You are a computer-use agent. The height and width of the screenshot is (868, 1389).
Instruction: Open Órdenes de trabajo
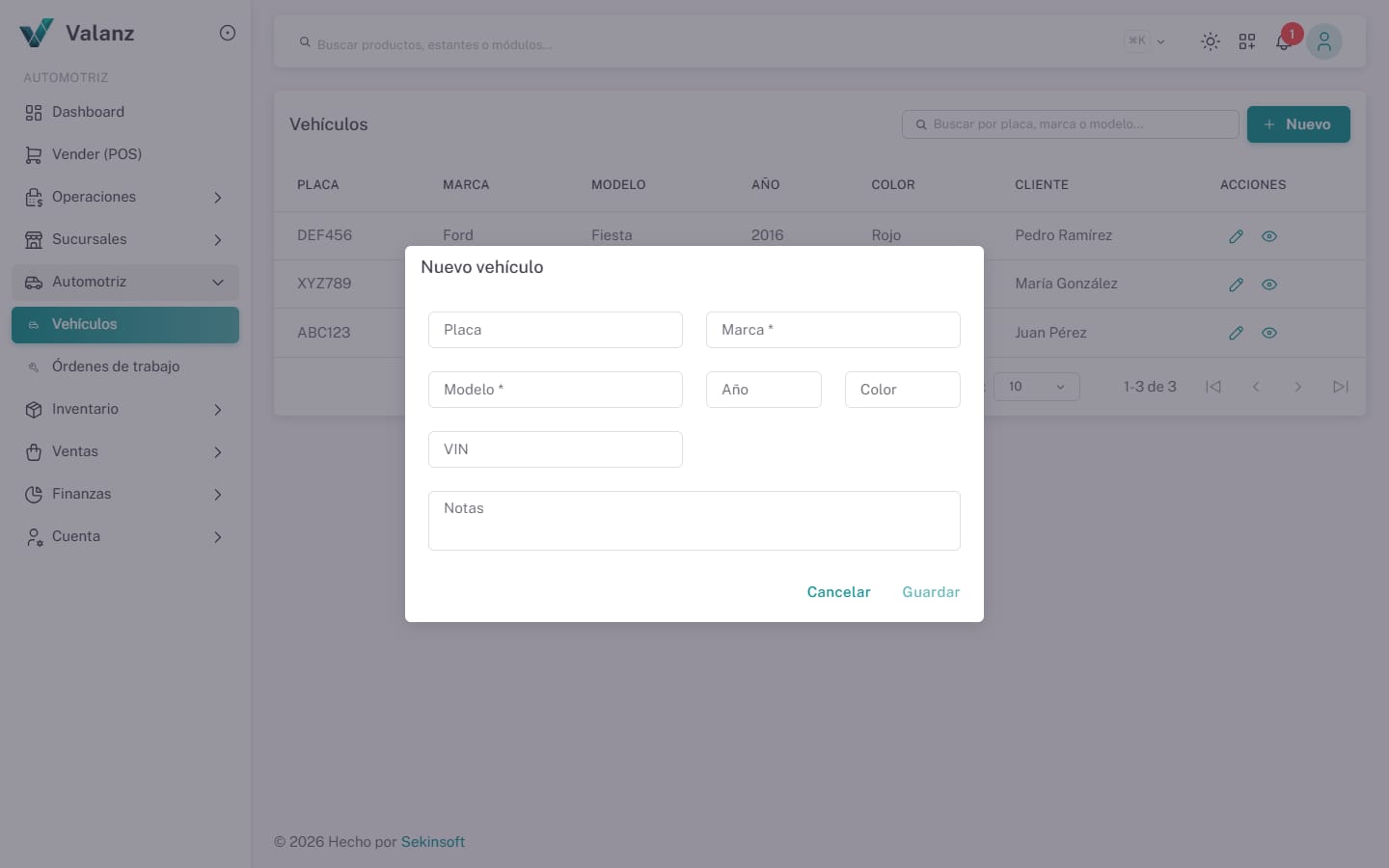click(x=125, y=366)
